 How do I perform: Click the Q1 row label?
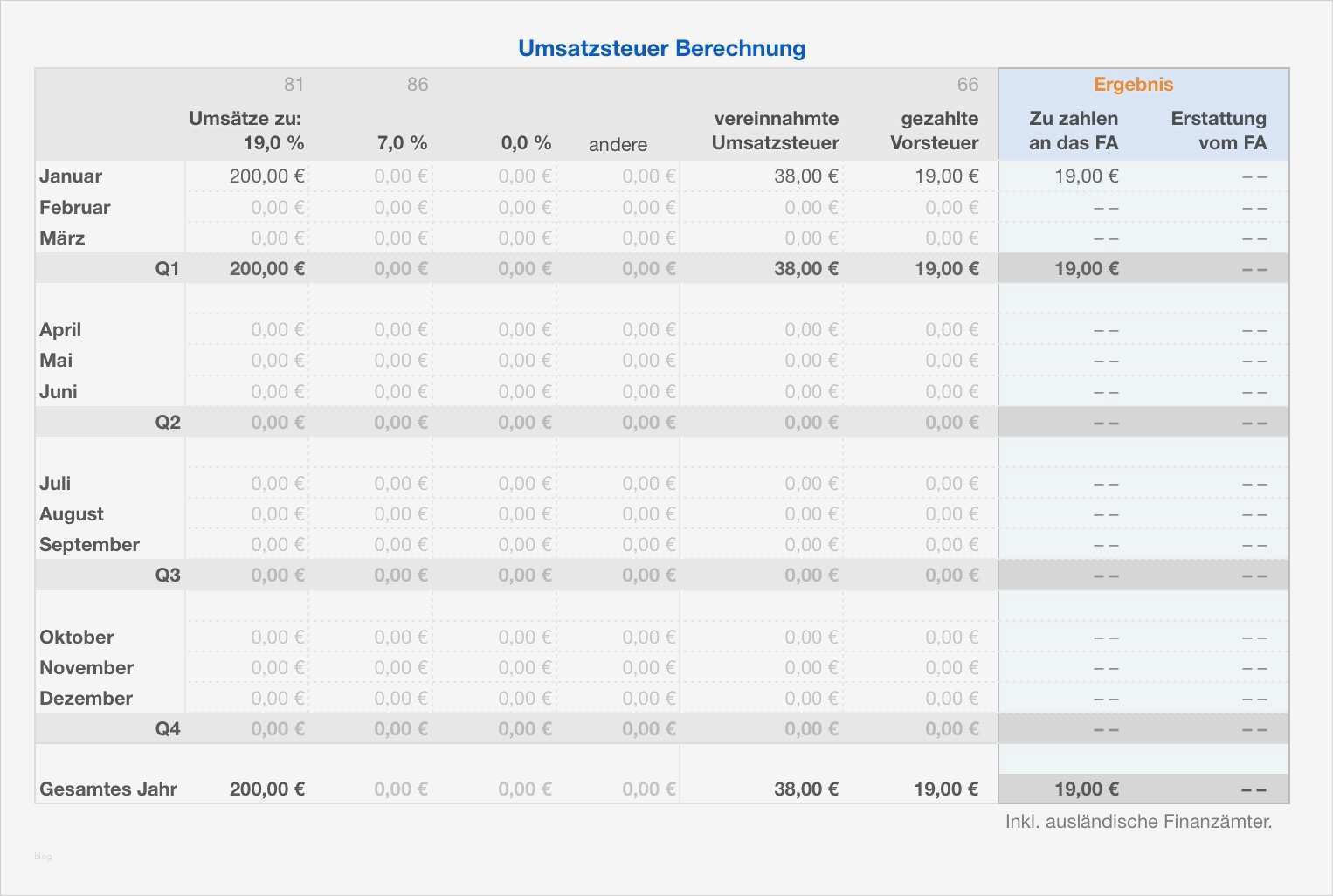pyautogui.click(x=167, y=269)
